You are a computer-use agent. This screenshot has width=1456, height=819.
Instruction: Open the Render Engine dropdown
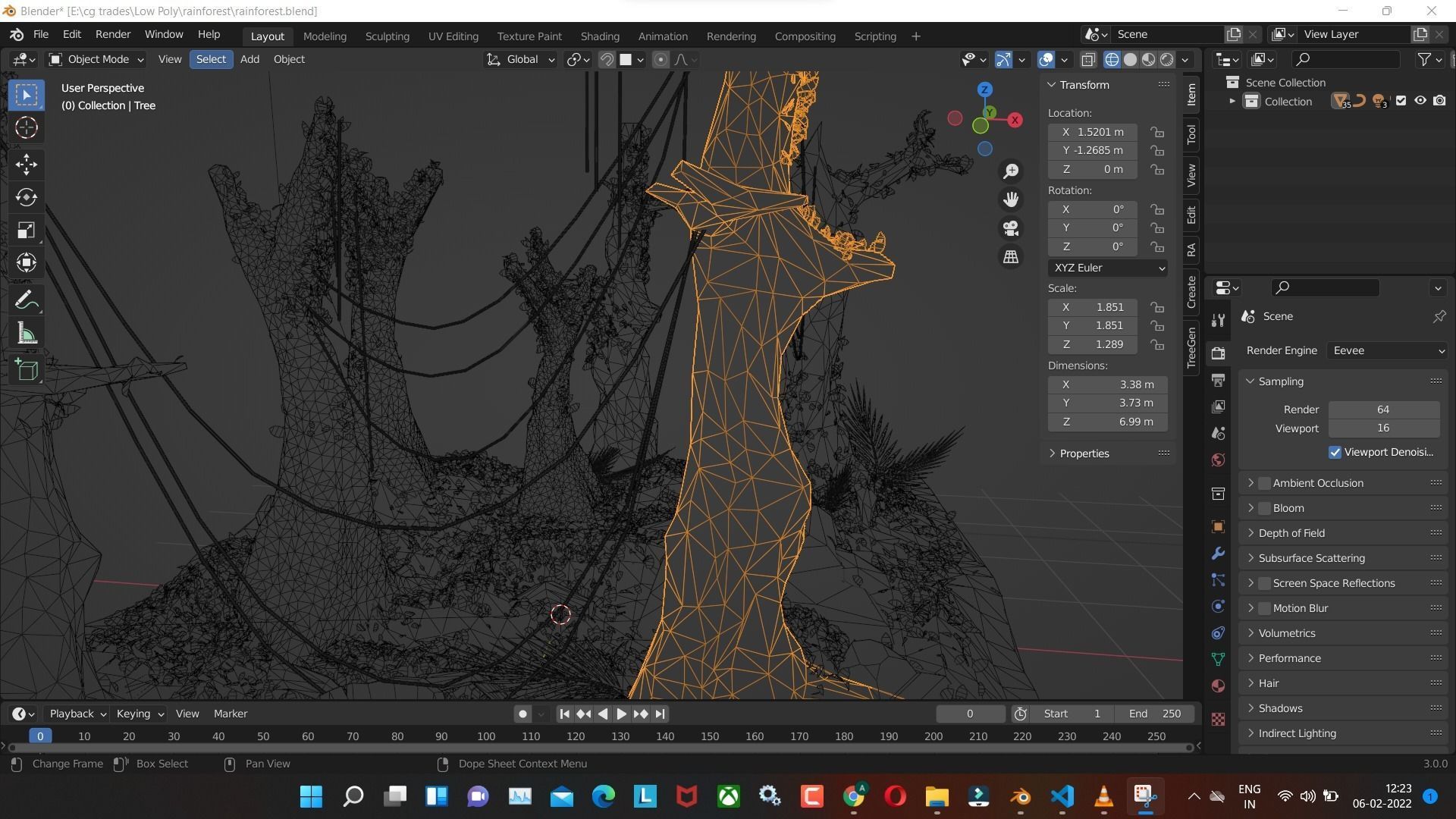pos(1387,350)
